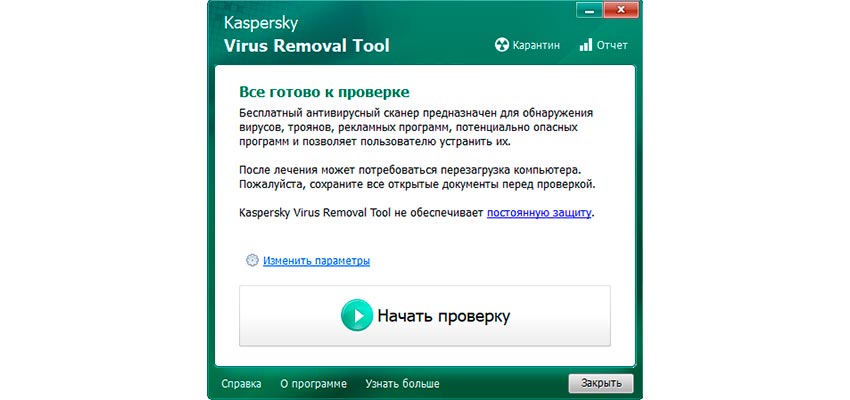
Task: Open the постоянную защиту link
Action: click(x=539, y=213)
